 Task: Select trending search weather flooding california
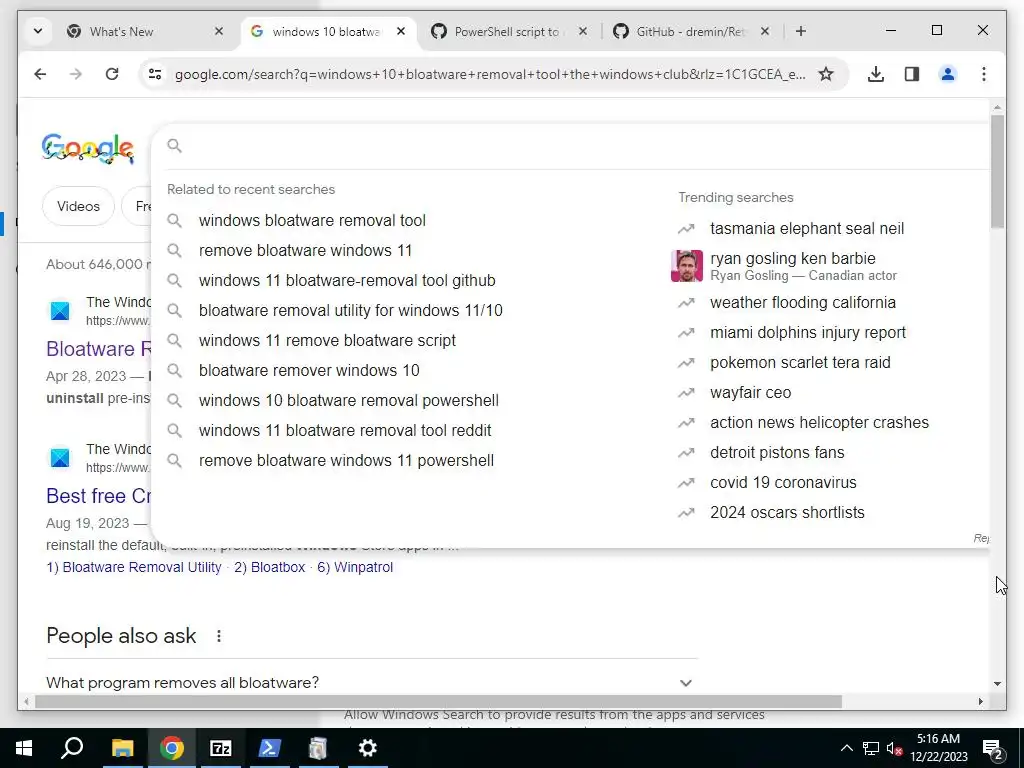pos(803,303)
